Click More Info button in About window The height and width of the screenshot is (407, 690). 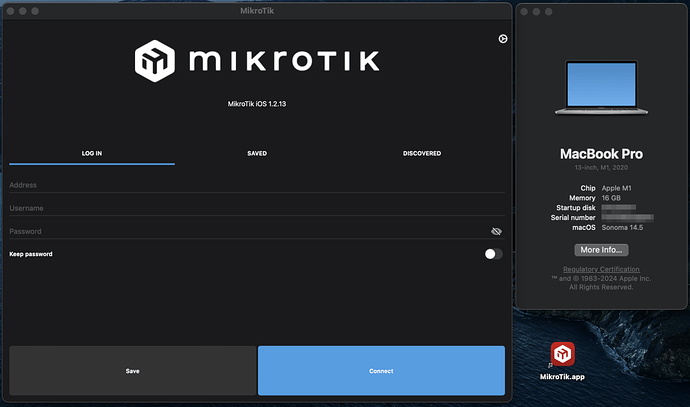coord(601,250)
